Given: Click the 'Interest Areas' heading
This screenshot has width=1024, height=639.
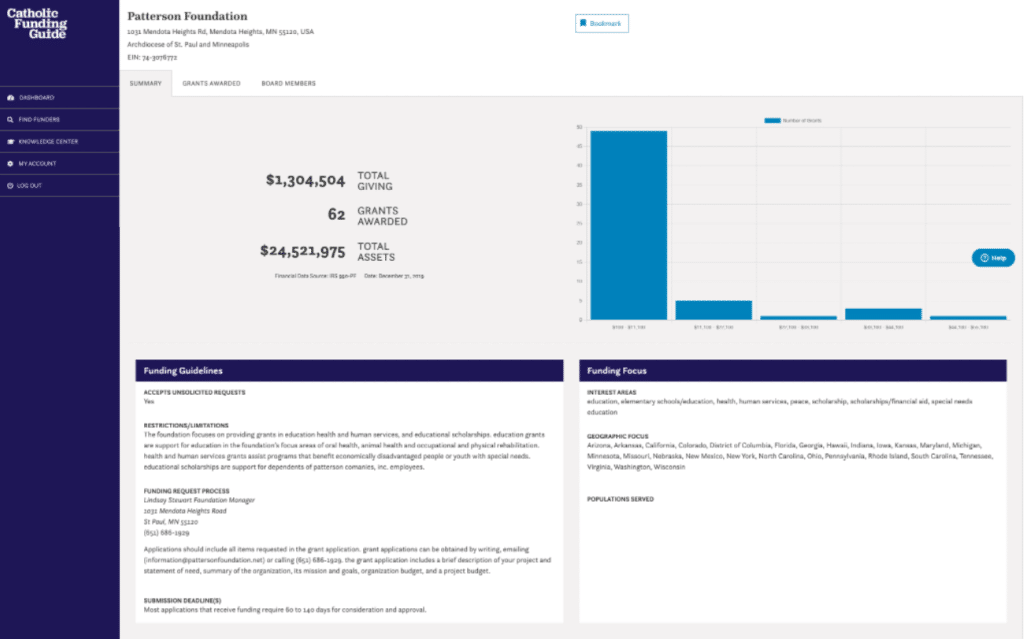Looking at the screenshot, I should [612, 393].
